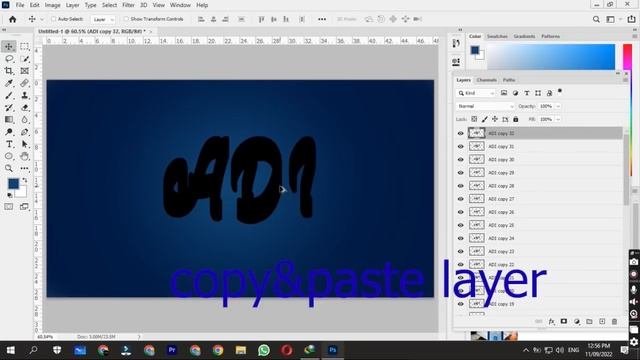The height and width of the screenshot is (360, 640).
Task: Hide the ADI copy 30 layer
Action: pyautogui.click(x=461, y=160)
